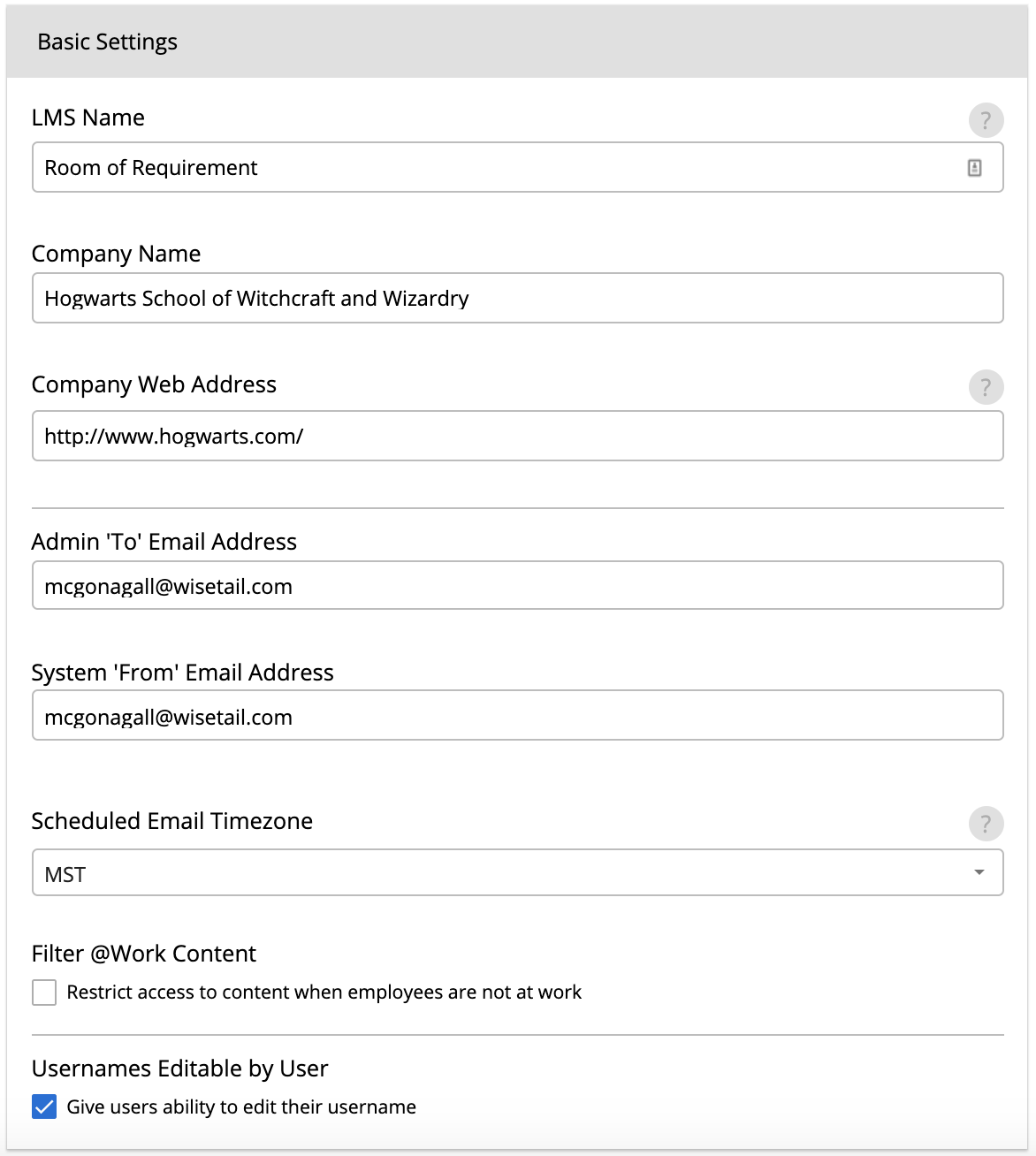Open help for Scheduled Email Timezone
The image size is (1036, 1156).
(x=986, y=824)
